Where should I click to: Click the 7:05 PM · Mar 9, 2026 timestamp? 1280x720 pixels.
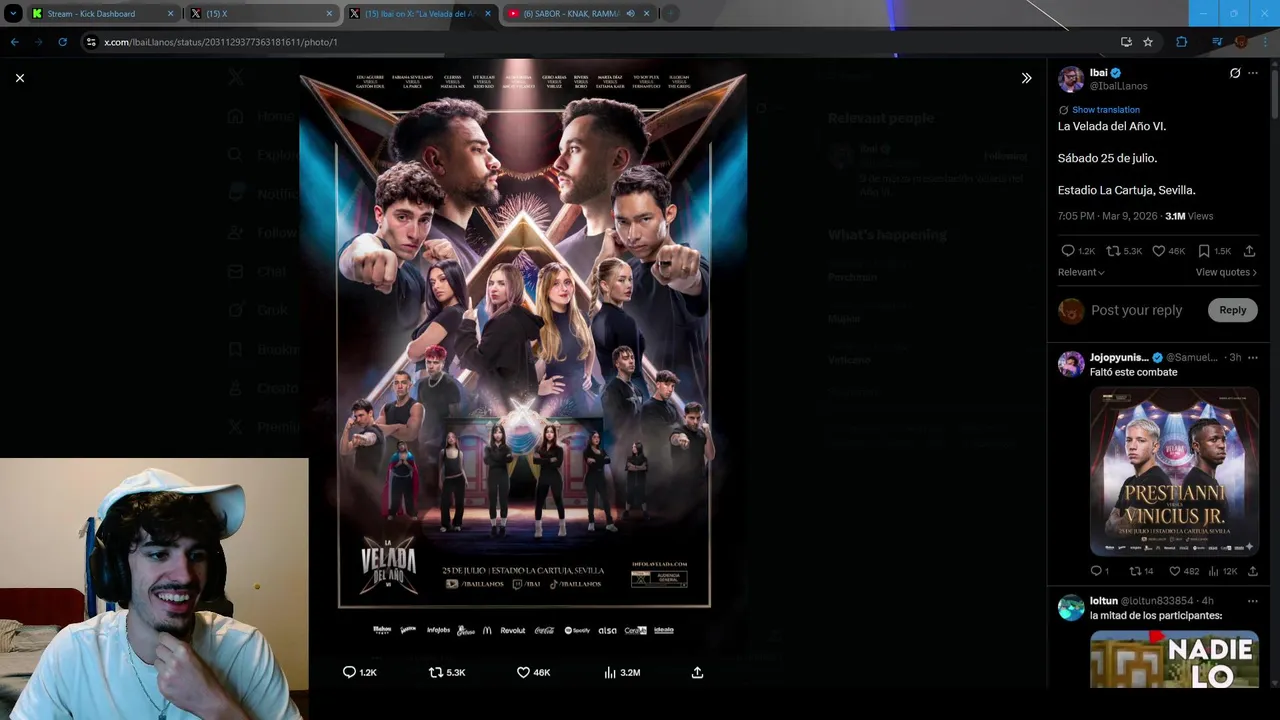tap(1107, 216)
